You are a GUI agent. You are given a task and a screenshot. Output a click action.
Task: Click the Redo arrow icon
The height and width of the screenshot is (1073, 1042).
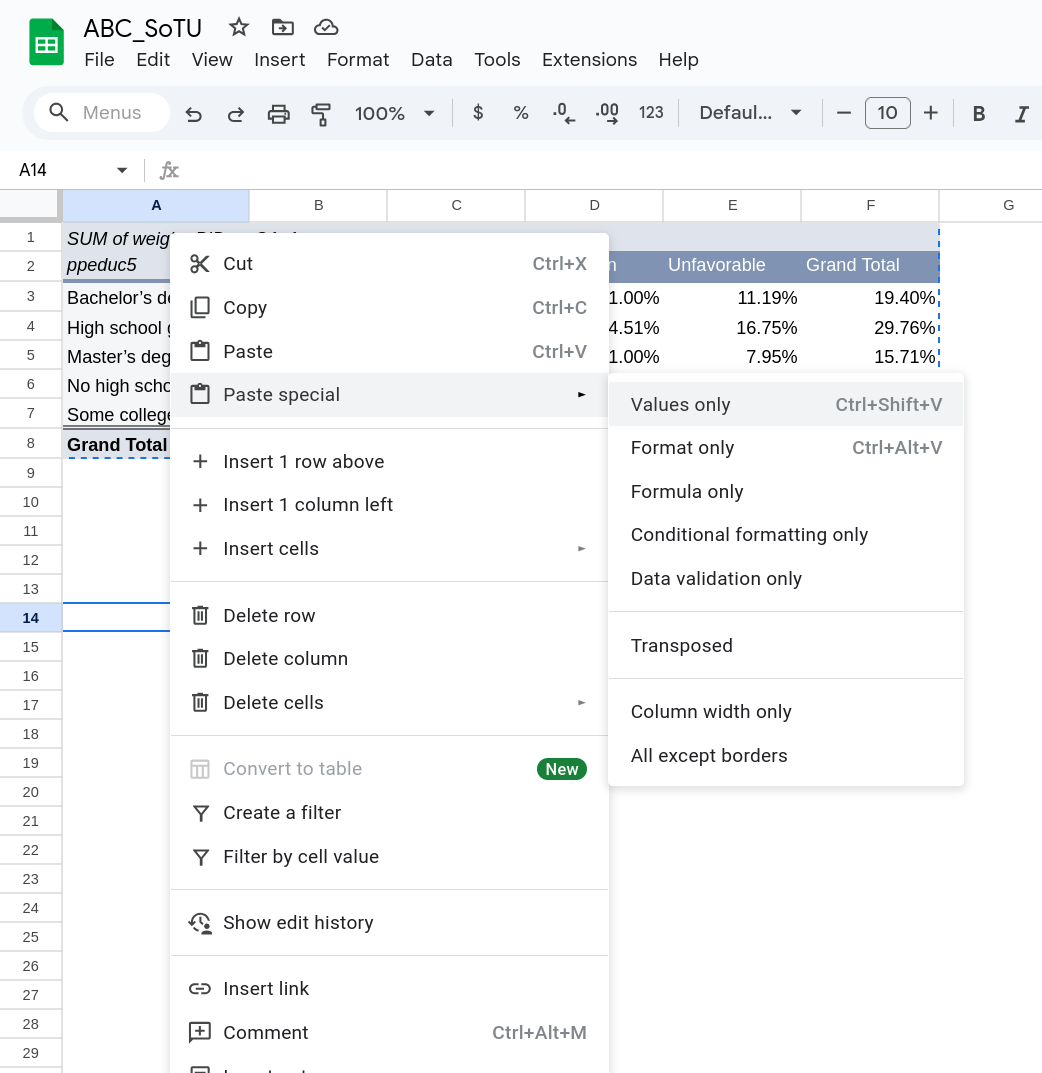(236, 114)
